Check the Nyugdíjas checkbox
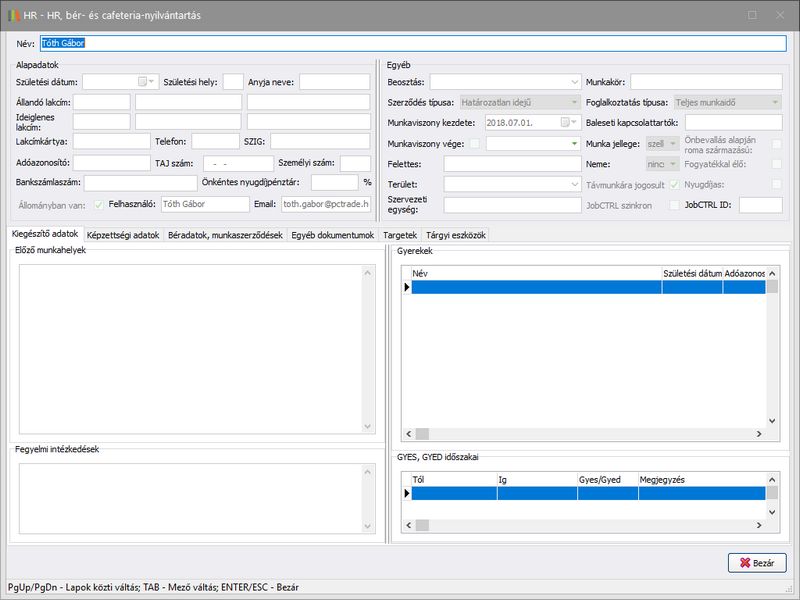The height and width of the screenshot is (600, 800). pos(777,184)
